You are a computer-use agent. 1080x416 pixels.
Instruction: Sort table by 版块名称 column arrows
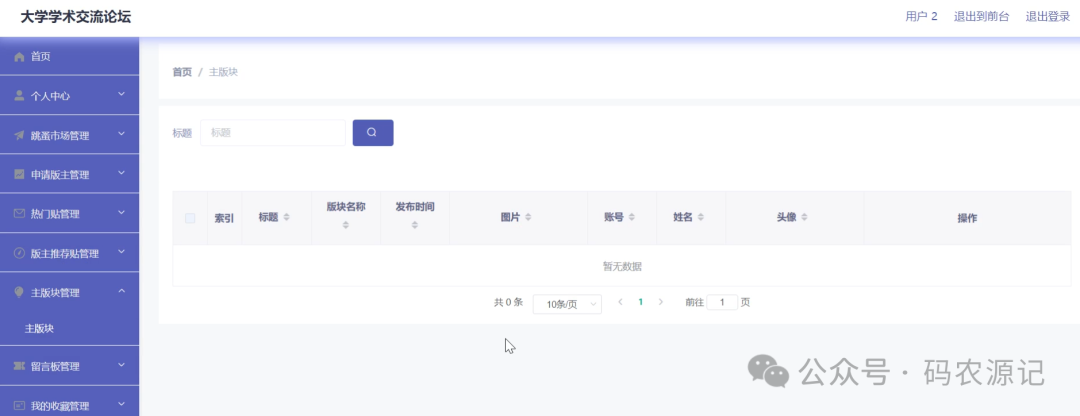tap(346, 225)
